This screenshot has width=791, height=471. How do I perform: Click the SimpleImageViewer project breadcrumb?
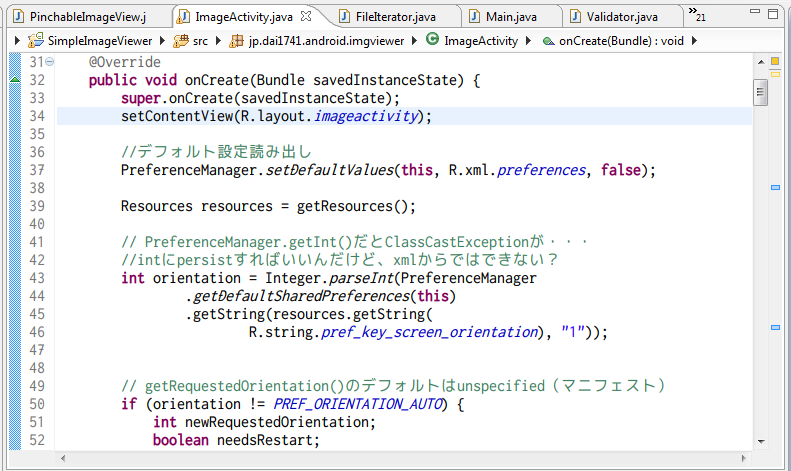[100, 41]
